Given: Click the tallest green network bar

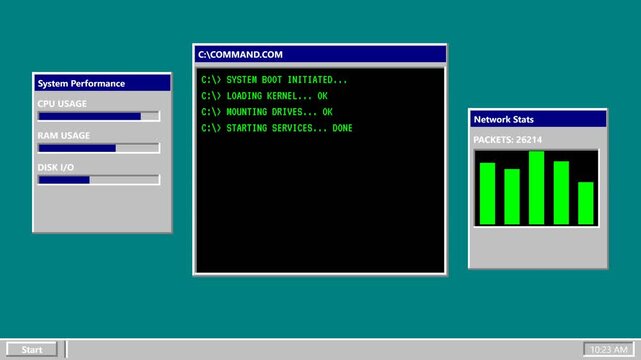Looking at the screenshot, I should pyautogui.click(x=536, y=188).
